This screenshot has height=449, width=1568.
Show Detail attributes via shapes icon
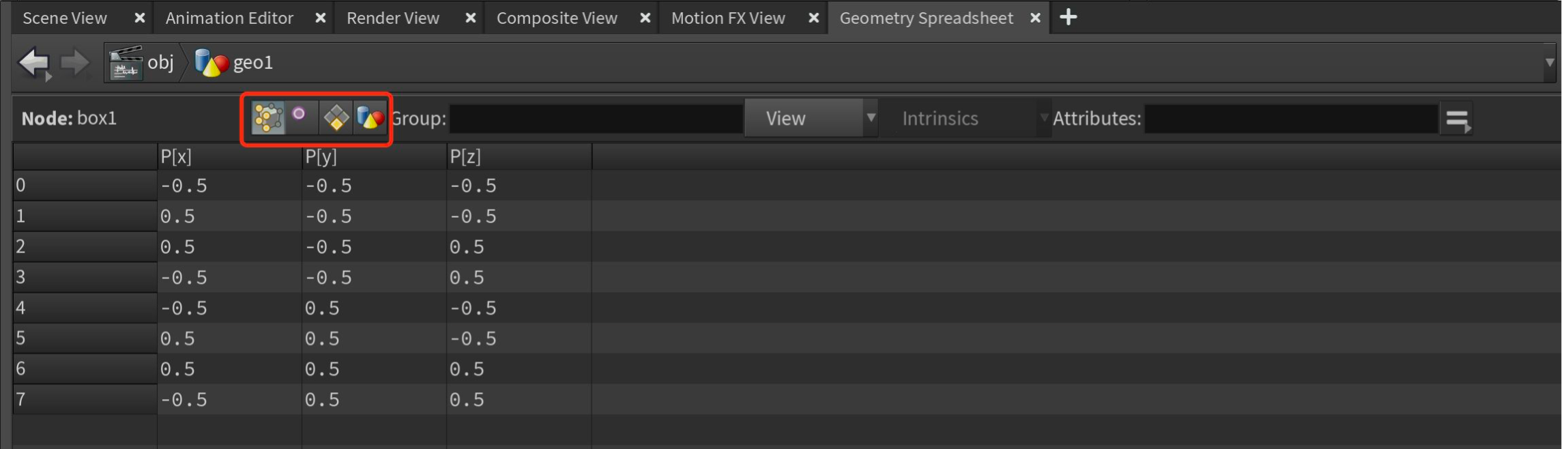pyautogui.click(x=371, y=118)
